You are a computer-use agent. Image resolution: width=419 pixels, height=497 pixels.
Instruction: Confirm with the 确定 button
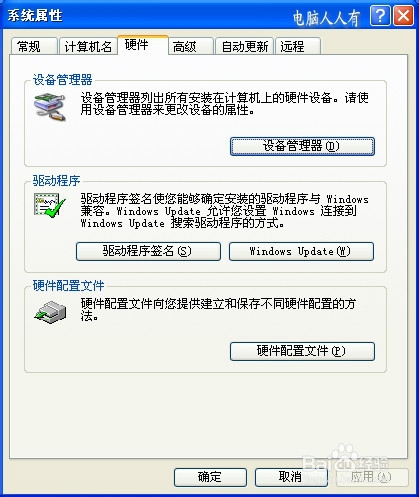210,477
